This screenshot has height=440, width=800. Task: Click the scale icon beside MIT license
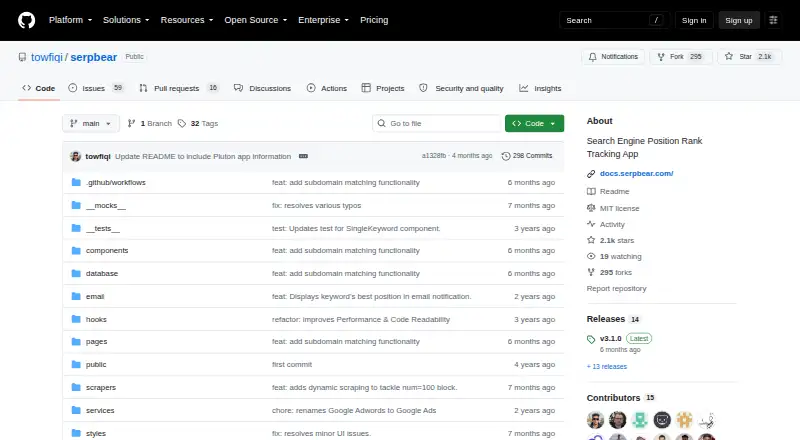tap(591, 208)
